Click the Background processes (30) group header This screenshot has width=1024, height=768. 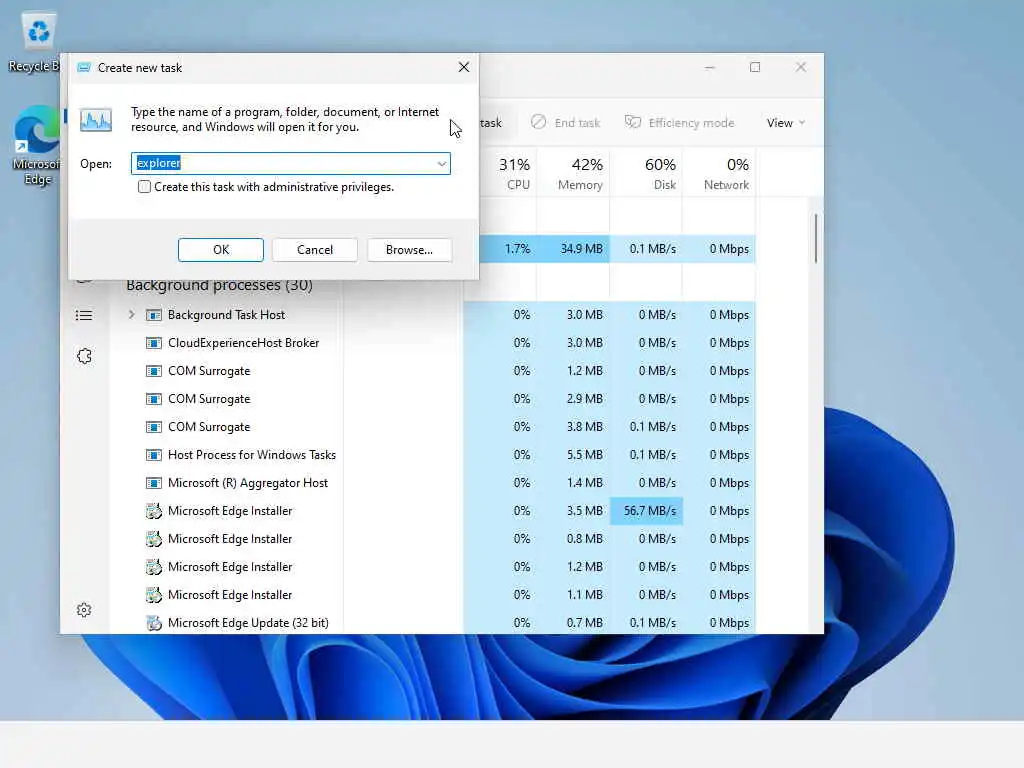pyautogui.click(x=219, y=285)
